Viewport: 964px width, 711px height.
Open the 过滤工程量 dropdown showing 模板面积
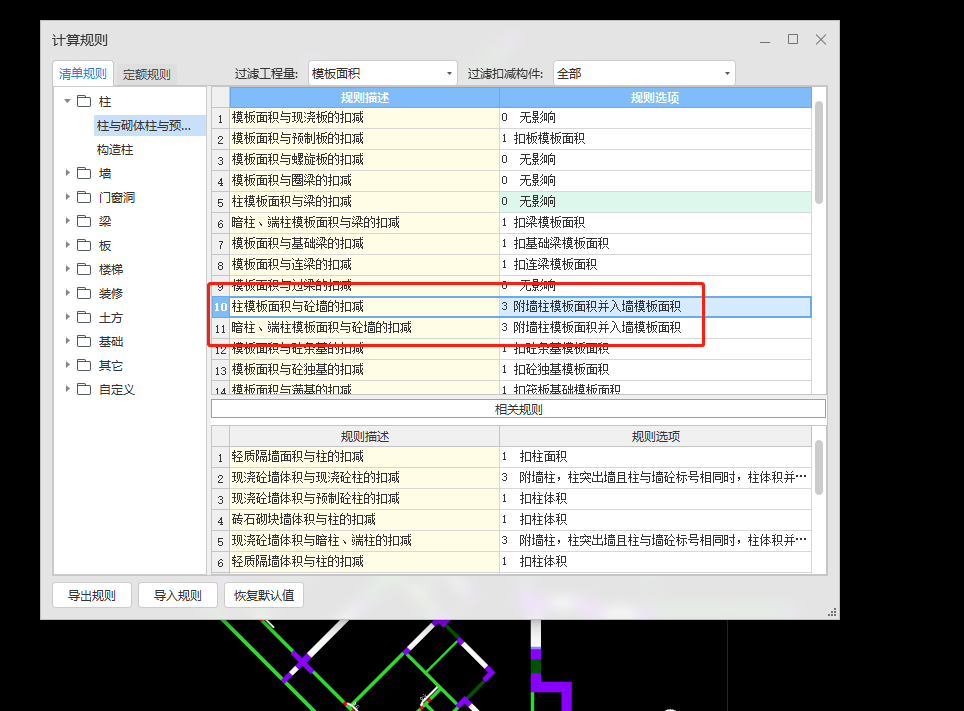pyautogui.click(x=382, y=73)
